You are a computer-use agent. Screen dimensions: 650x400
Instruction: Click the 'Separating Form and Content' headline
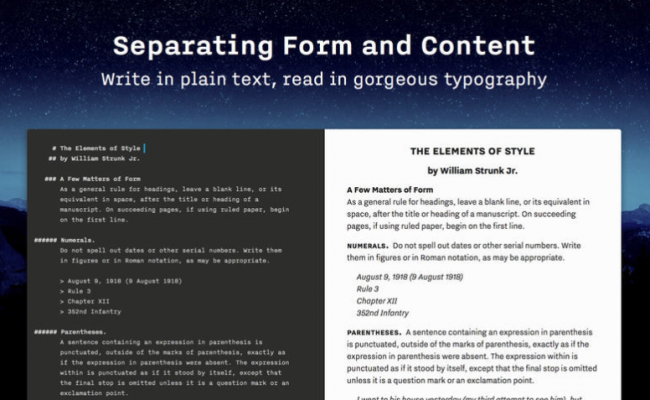coord(324,46)
